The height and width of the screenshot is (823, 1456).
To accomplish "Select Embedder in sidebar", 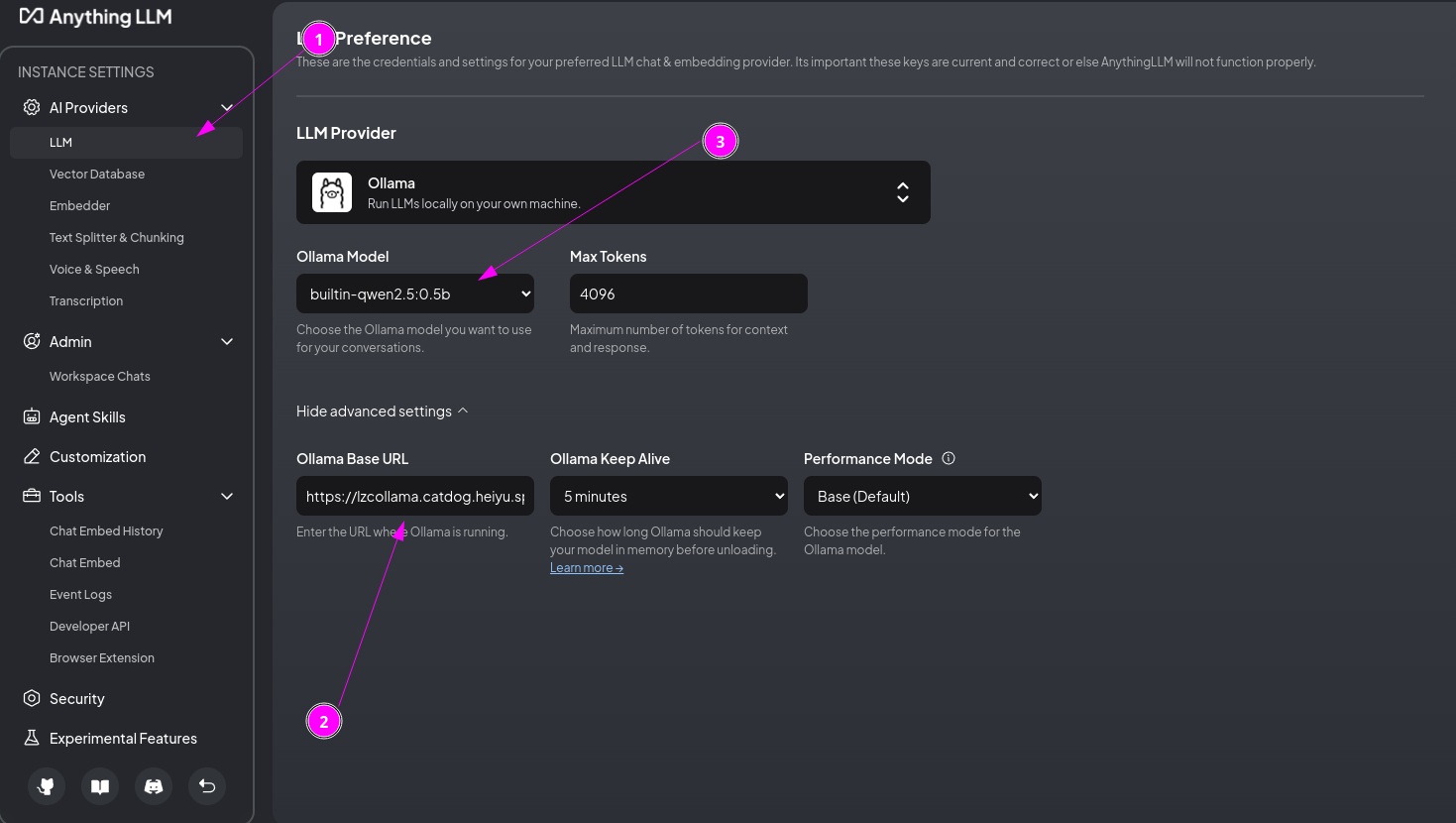I will point(80,205).
